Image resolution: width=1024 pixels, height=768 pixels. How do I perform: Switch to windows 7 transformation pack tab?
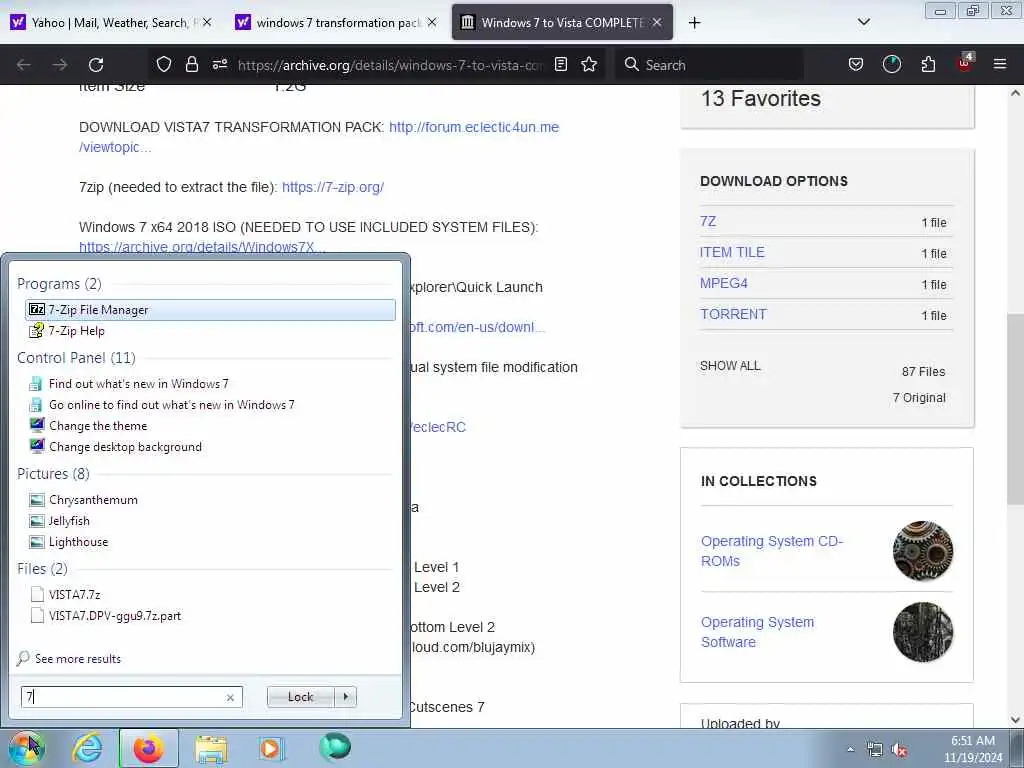[337, 22]
